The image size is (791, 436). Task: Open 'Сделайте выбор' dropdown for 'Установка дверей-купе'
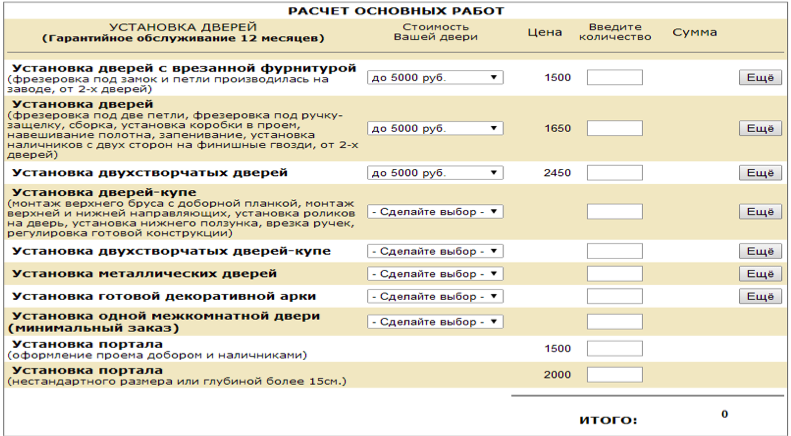435,212
